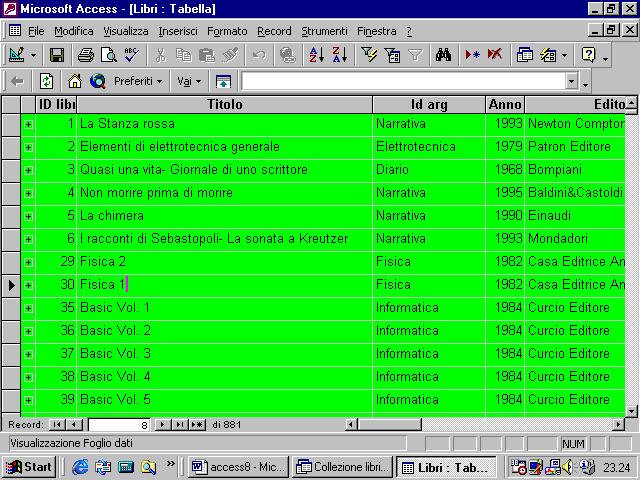Switch to access8 Word taskbar button
The image size is (640, 480).
pos(238,467)
